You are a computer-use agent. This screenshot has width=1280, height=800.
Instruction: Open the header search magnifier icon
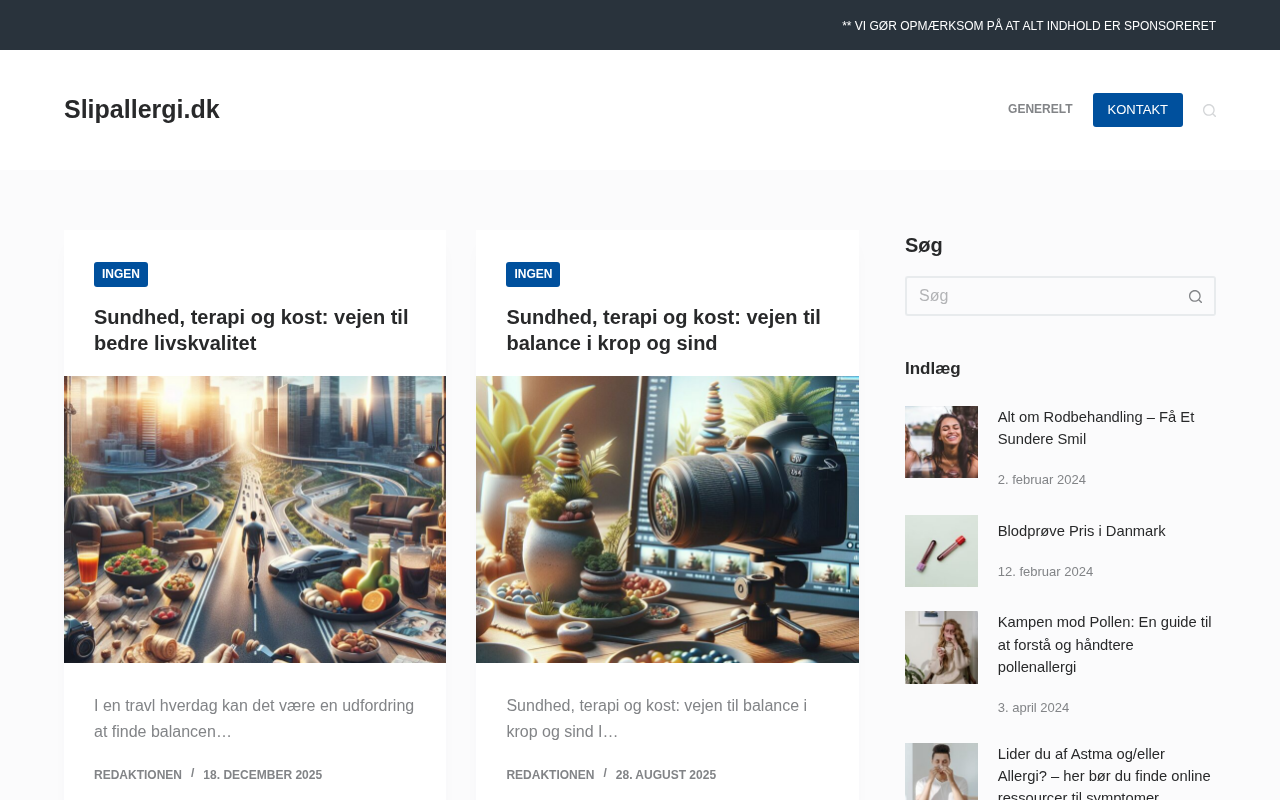pos(1209,110)
